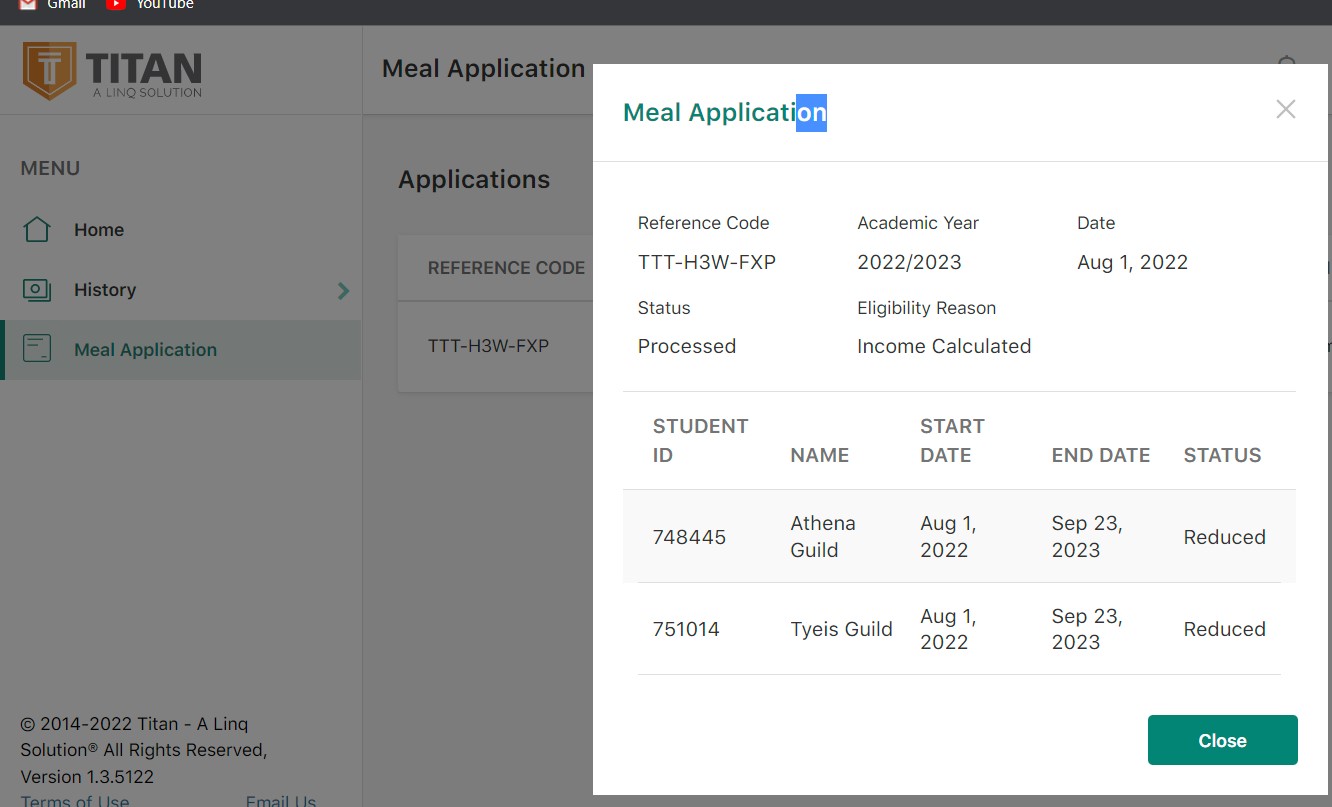Click the Terms of Use link
The width and height of the screenshot is (1332, 807).
click(75, 800)
